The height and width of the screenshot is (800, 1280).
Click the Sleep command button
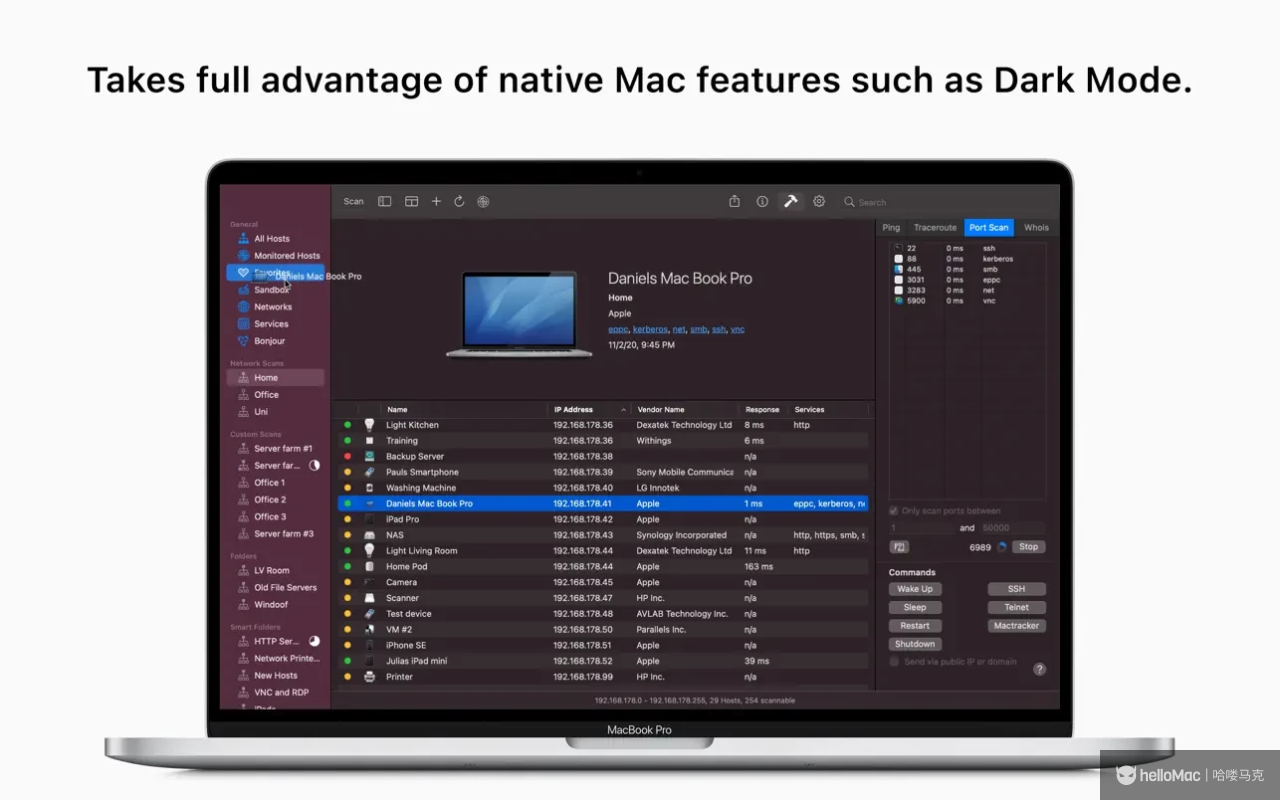(x=915, y=607)
